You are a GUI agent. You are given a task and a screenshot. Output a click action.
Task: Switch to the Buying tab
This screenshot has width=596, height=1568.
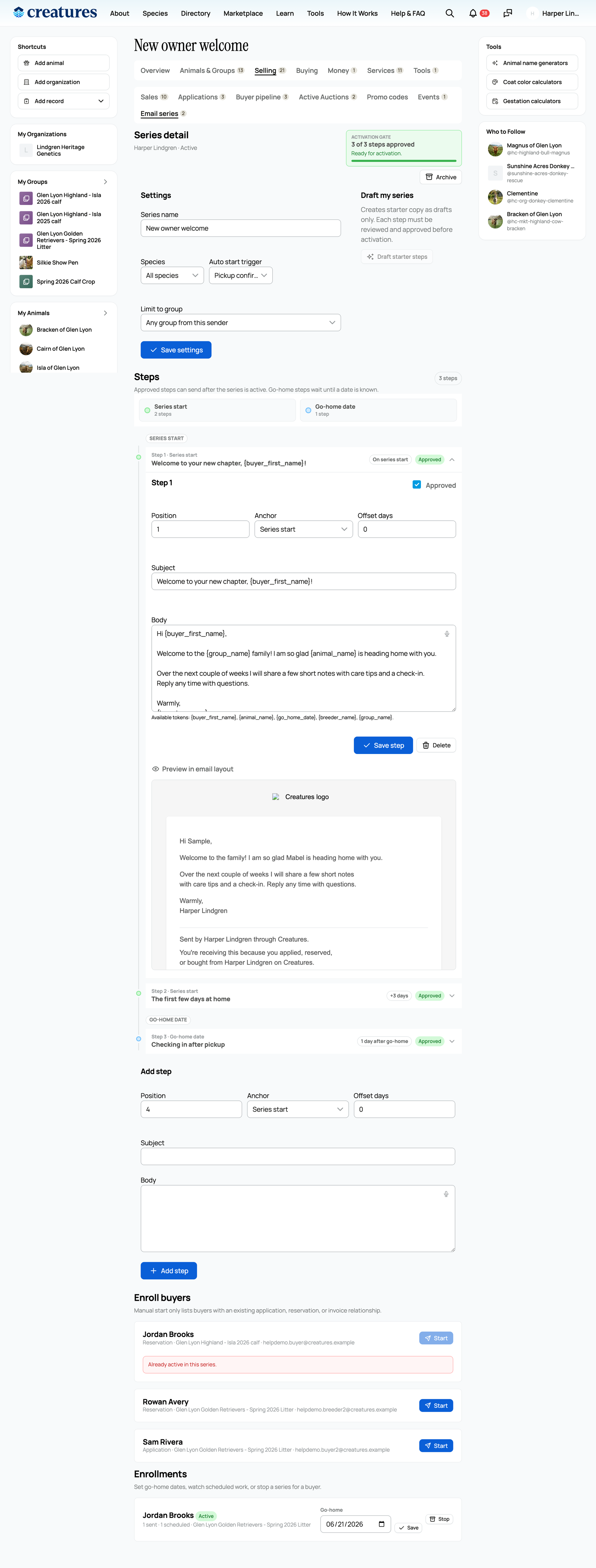pos(307,70)
